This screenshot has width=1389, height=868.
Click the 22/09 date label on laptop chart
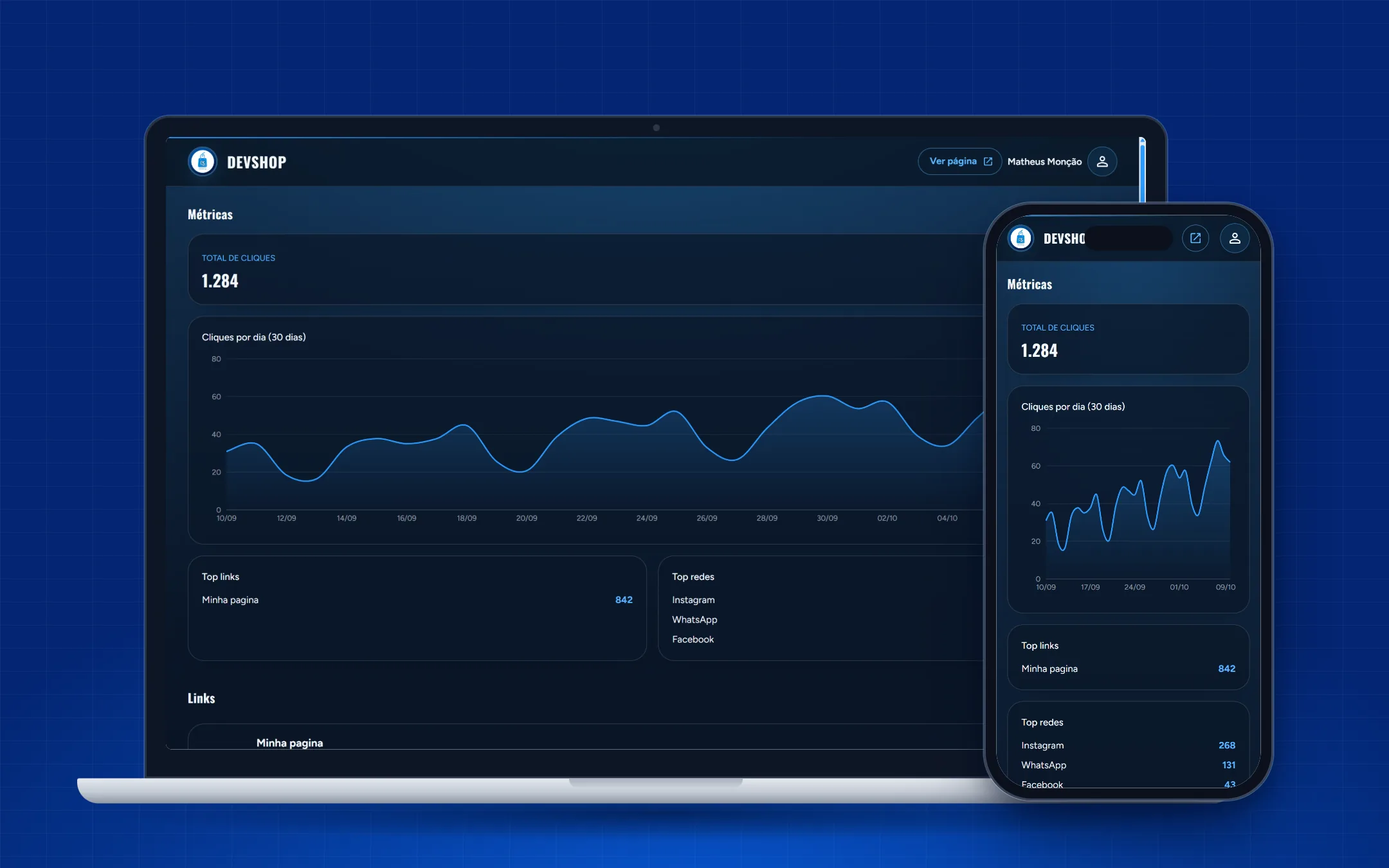pyautogui.click(x=586, y=518)
